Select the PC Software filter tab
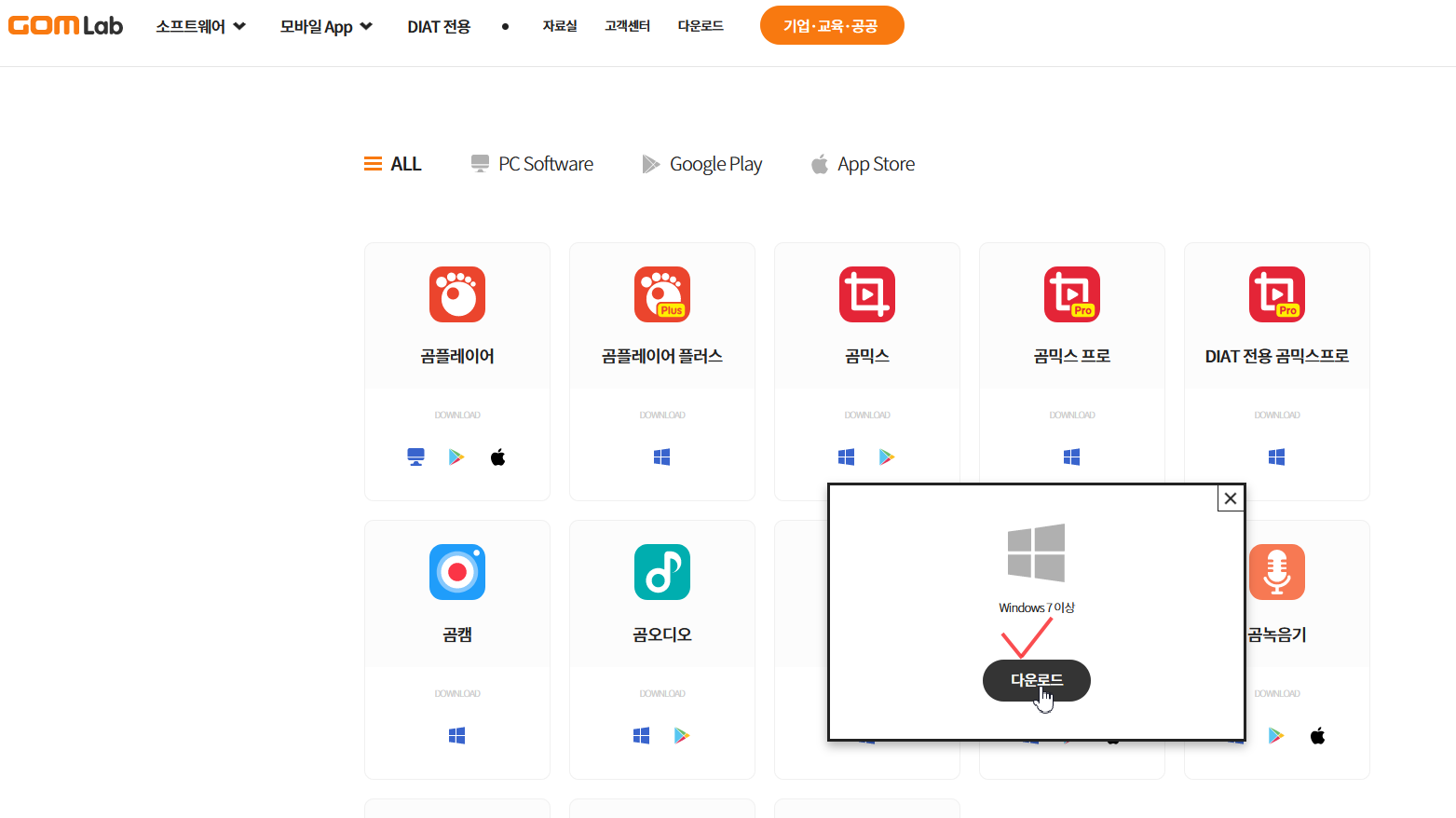 click(532, 164)
